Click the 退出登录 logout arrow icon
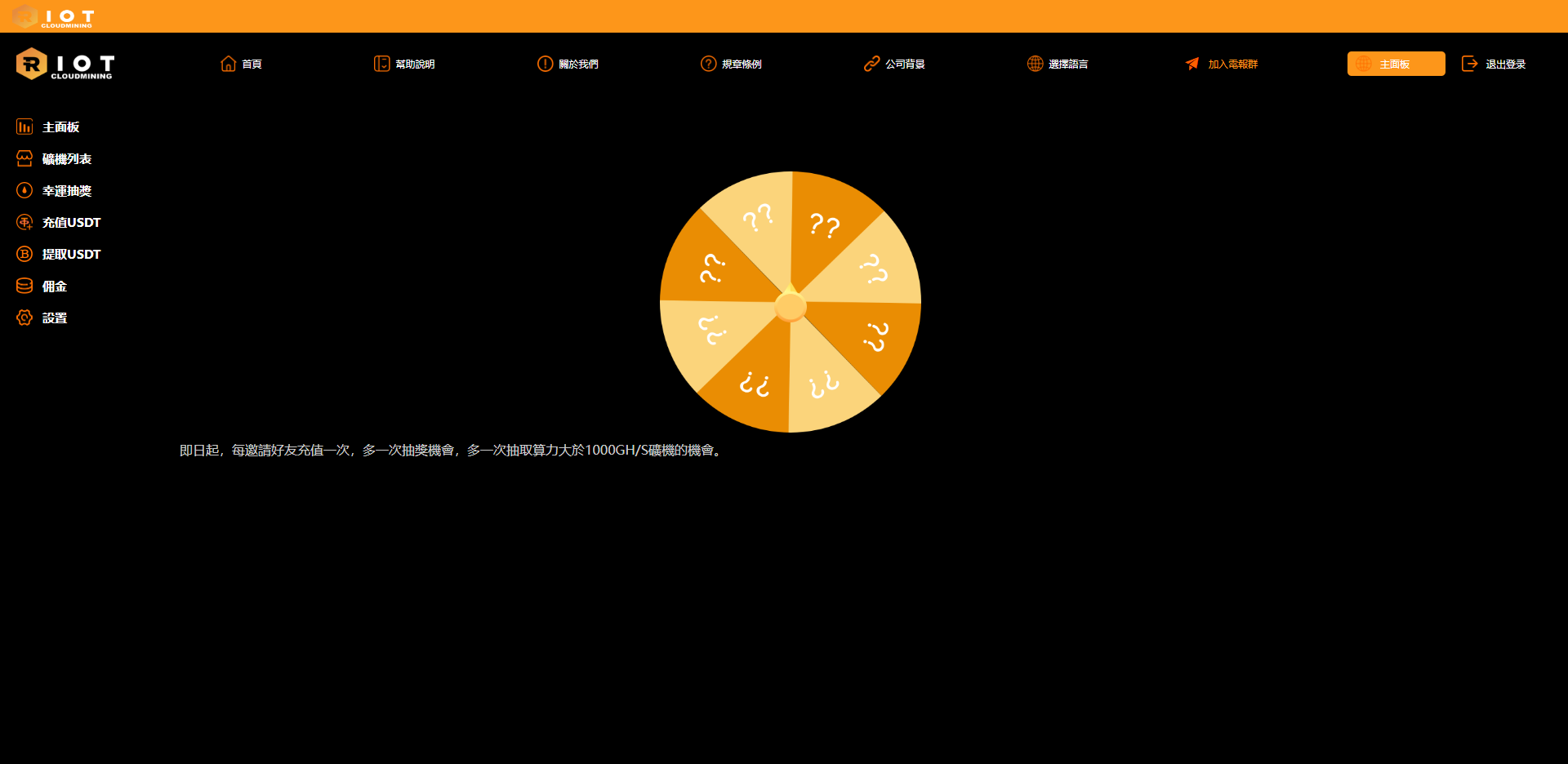Viewport: 1568px width, 764px height. pyautogui.click(x=1469, y=64)
